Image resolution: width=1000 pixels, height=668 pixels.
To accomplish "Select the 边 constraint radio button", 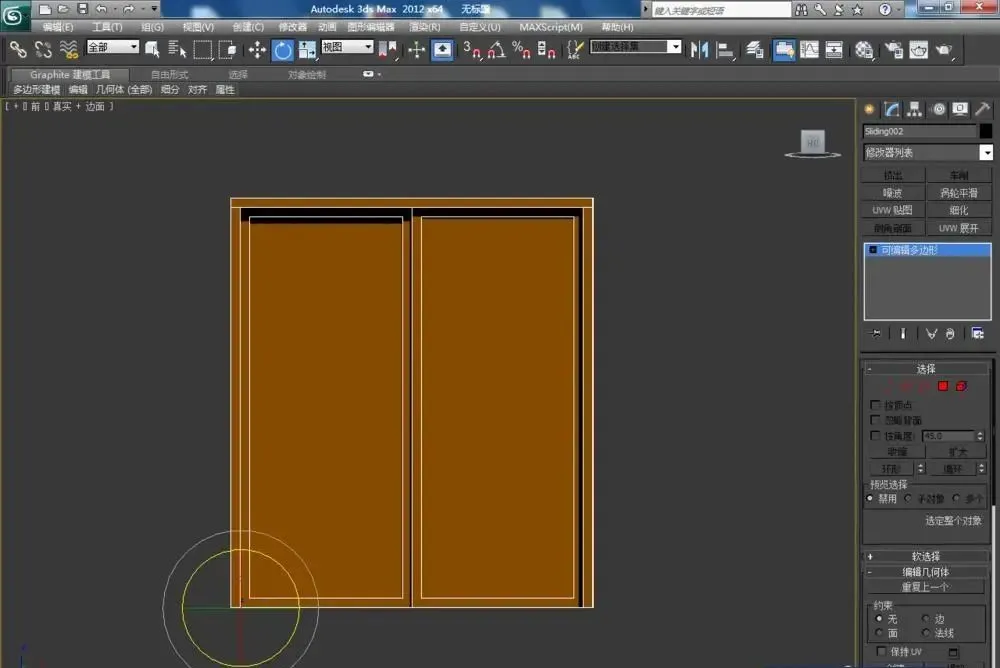I will coord(925,618).
